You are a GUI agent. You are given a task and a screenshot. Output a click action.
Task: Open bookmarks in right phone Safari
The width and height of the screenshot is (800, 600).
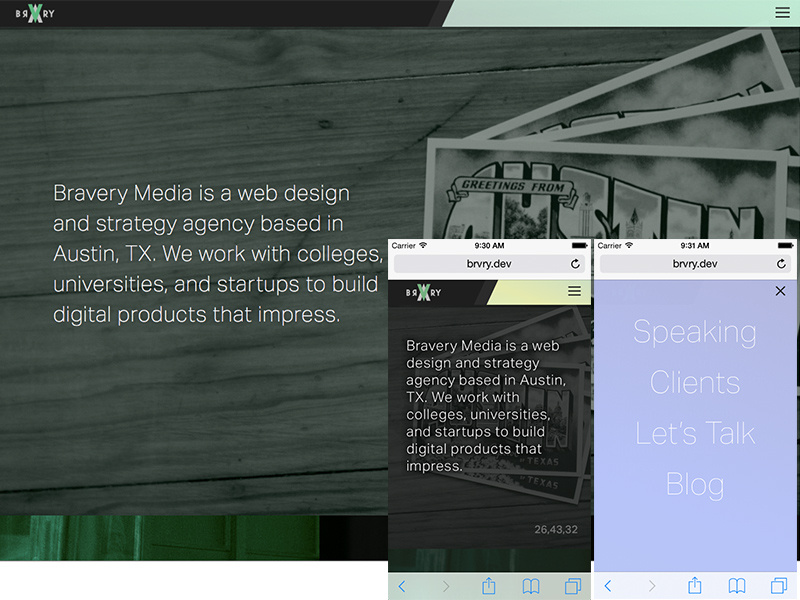click(x=737, y=586)
